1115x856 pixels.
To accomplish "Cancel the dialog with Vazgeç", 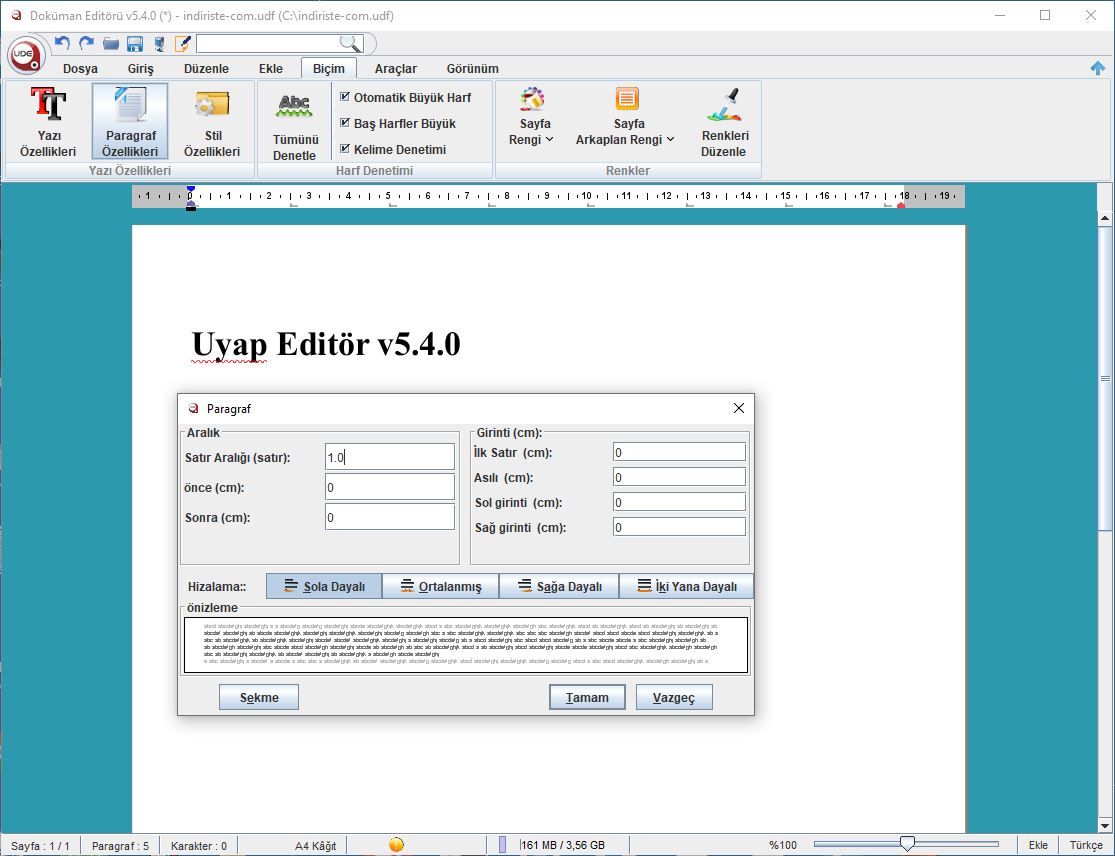I will [x=674, y=697].
